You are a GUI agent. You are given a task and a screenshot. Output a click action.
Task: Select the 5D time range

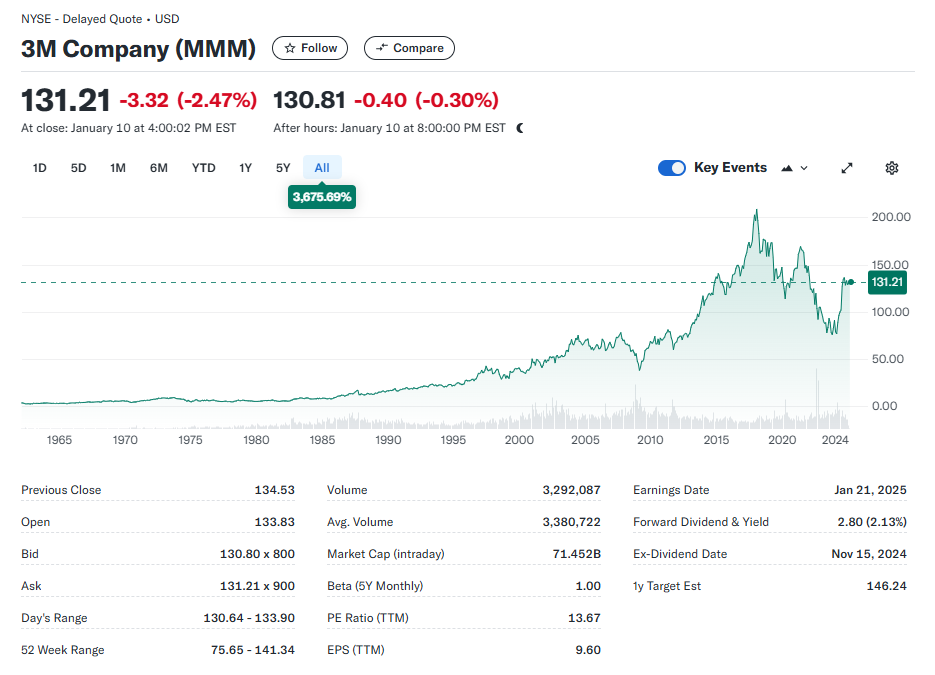[79, 168]
